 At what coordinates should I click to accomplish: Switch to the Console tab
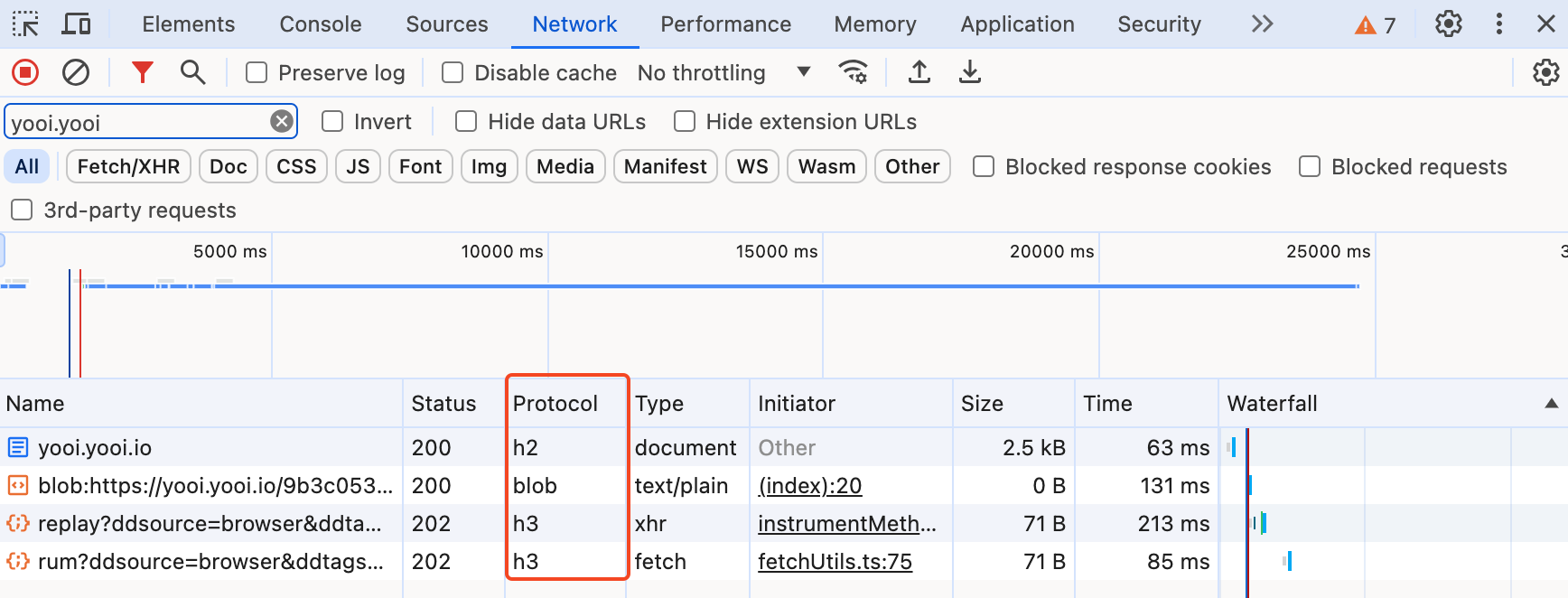[x=320, y=24]
